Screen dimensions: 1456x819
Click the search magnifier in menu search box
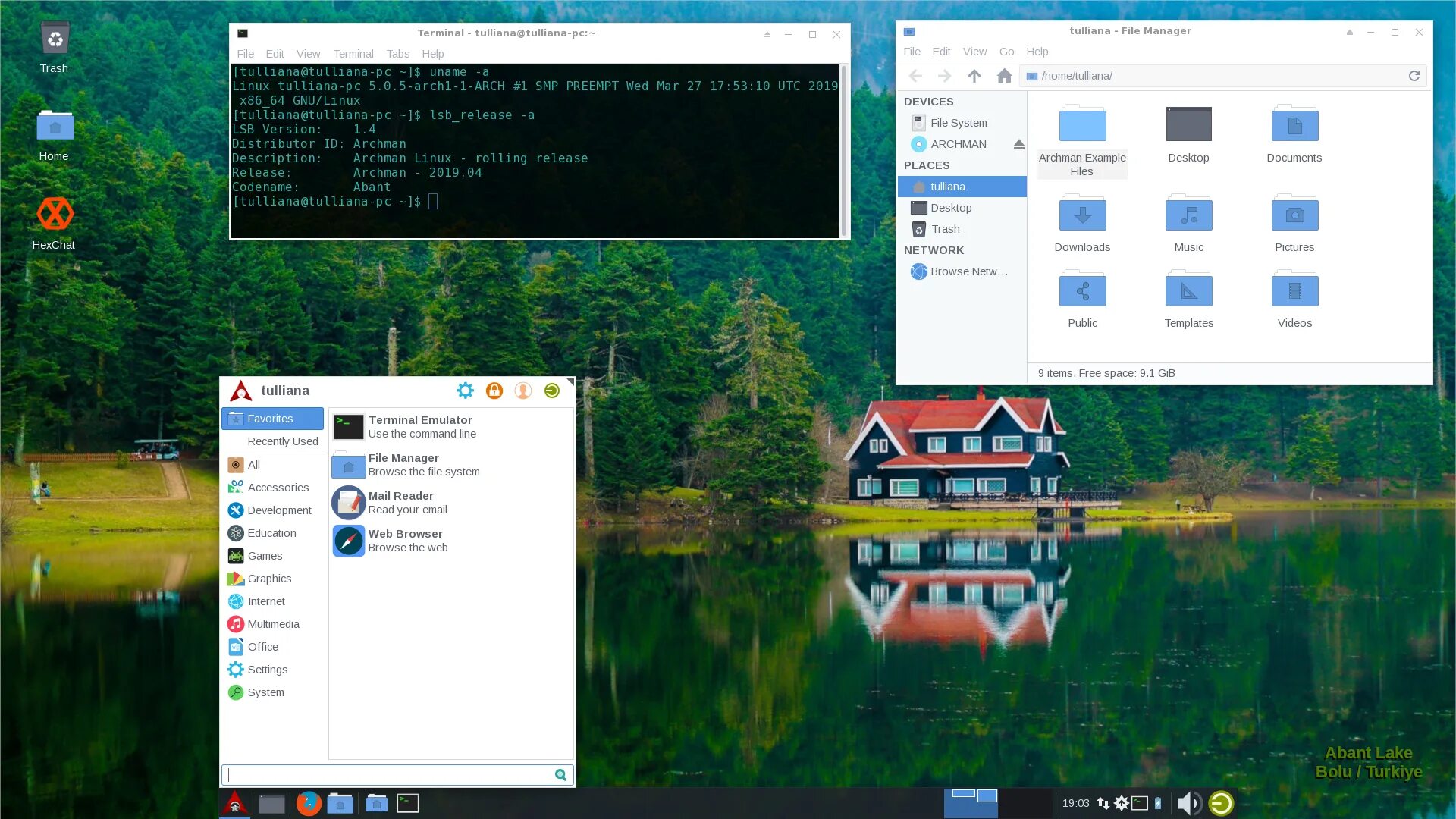pos(560,775)
